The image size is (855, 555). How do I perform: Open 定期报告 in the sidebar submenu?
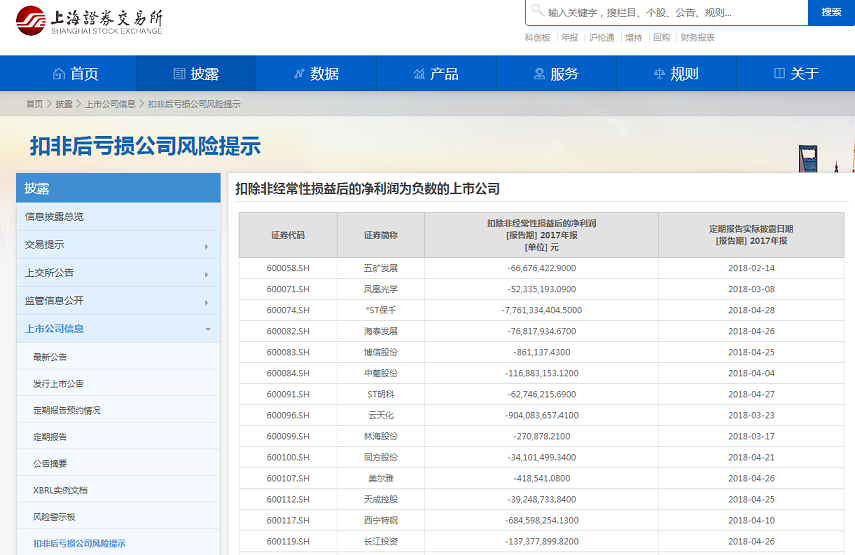tap(118, 437)
